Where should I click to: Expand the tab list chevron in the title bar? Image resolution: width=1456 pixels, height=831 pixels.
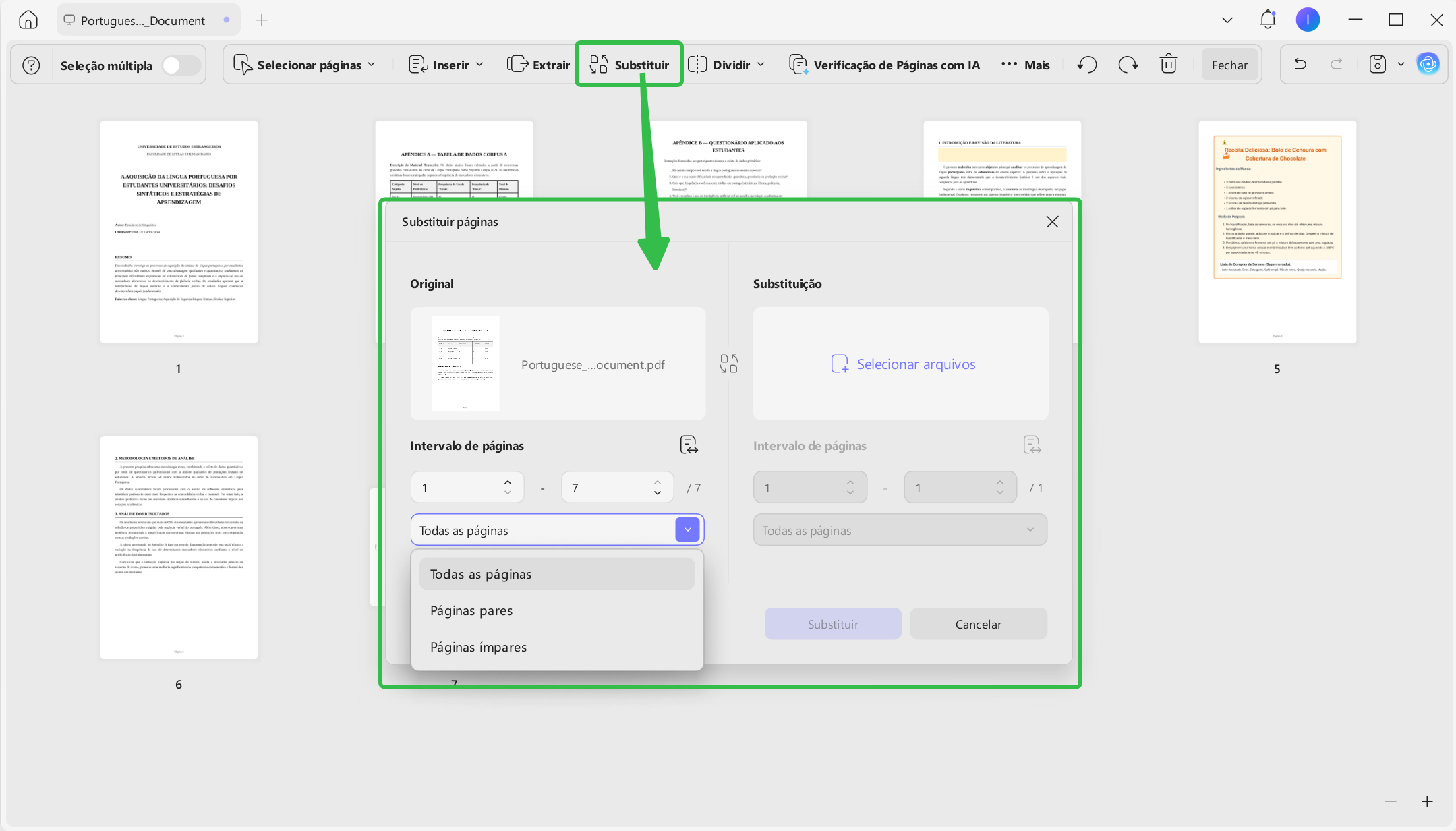tap(1227, 20)
